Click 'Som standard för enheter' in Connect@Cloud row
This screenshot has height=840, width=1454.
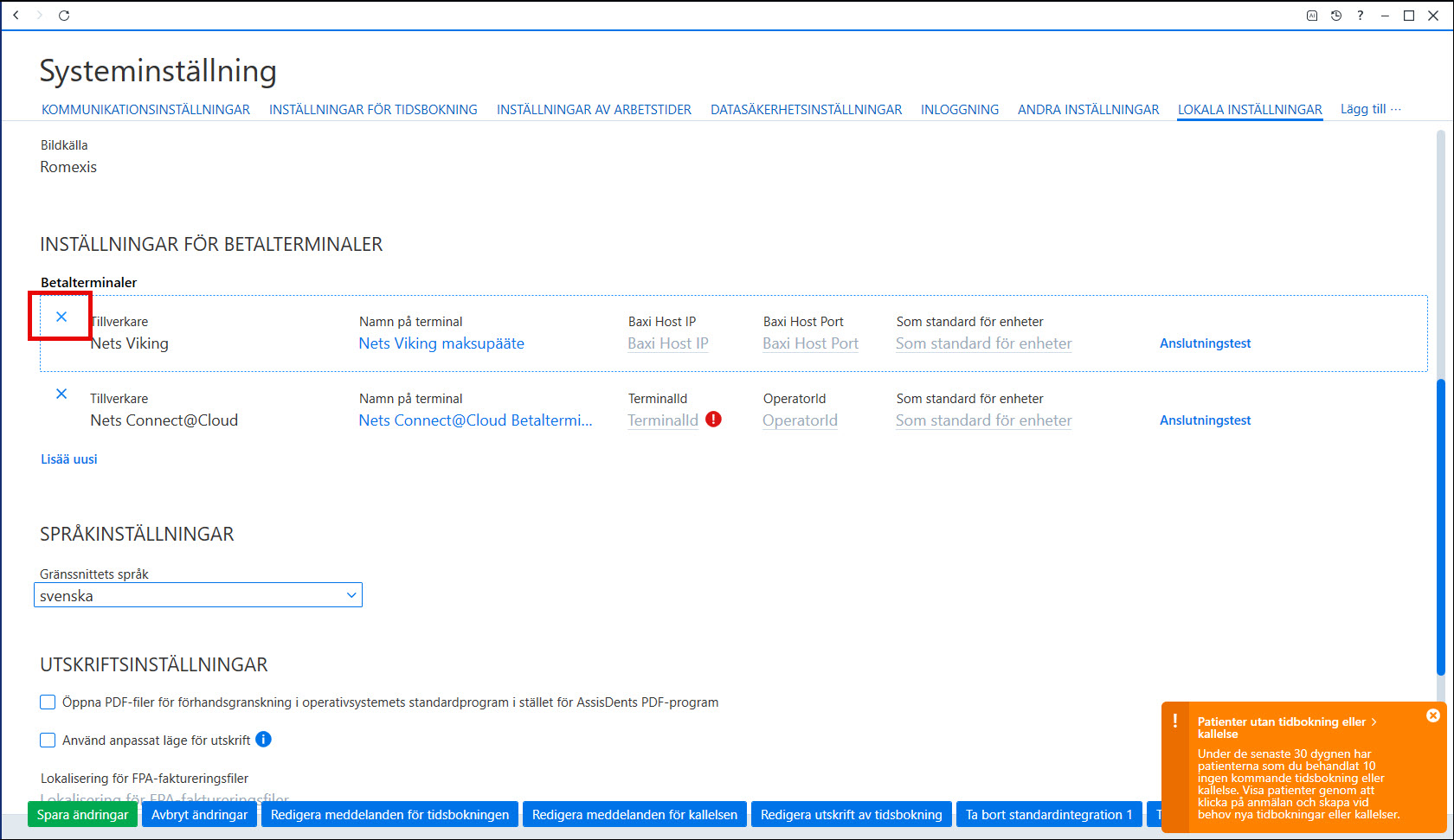click(984, 420)
